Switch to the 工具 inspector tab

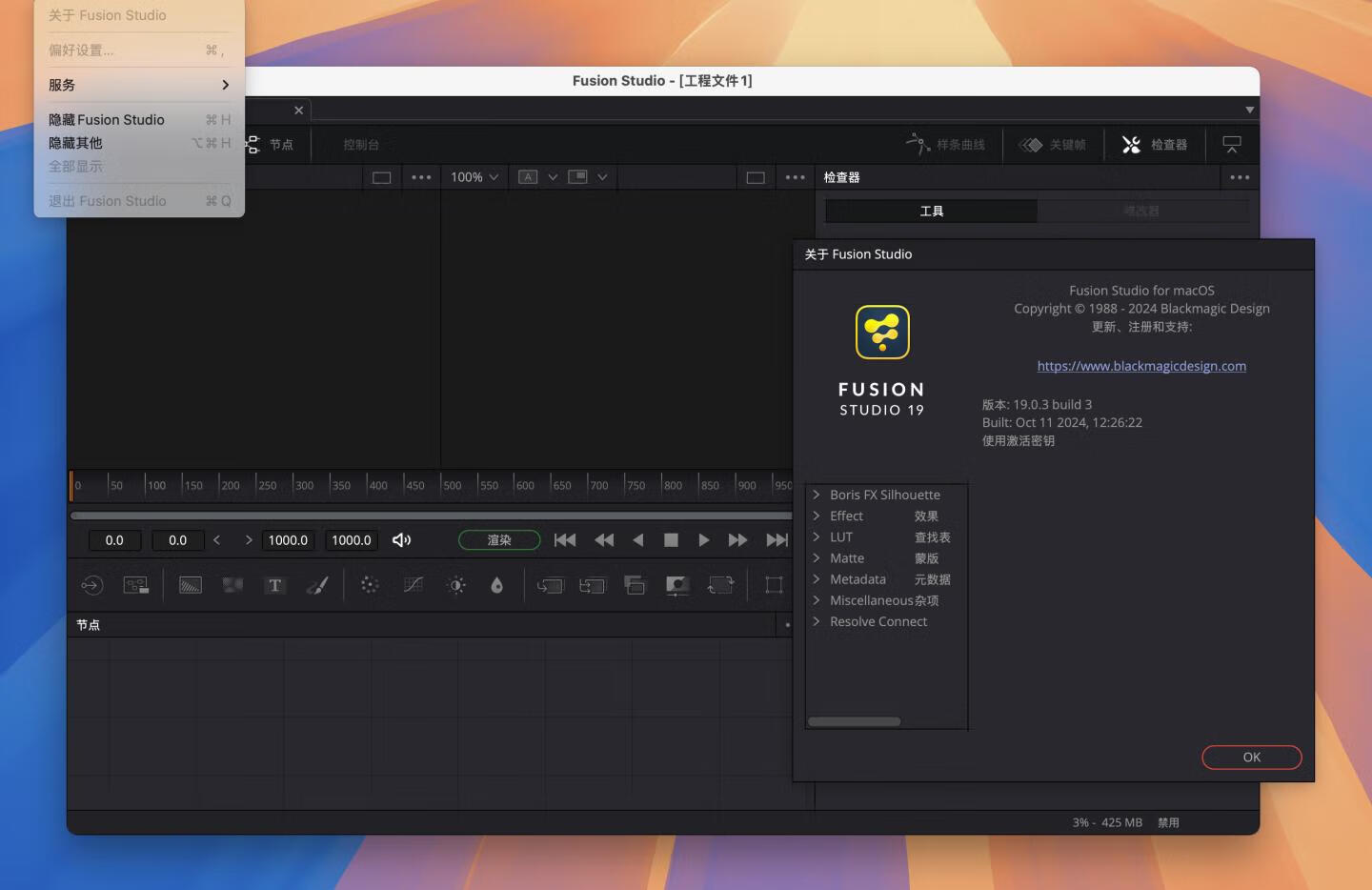pos(931,211)
